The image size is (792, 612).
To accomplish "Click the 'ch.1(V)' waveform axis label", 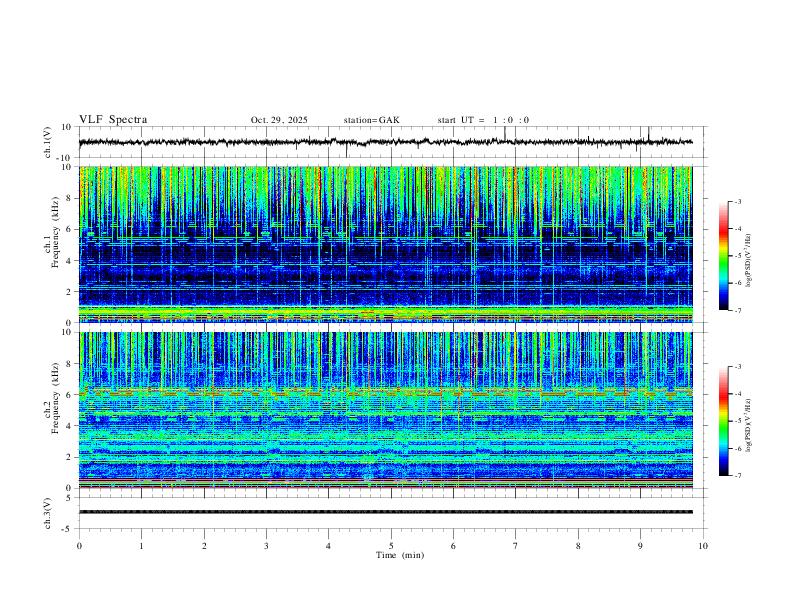I will (48, 142).
